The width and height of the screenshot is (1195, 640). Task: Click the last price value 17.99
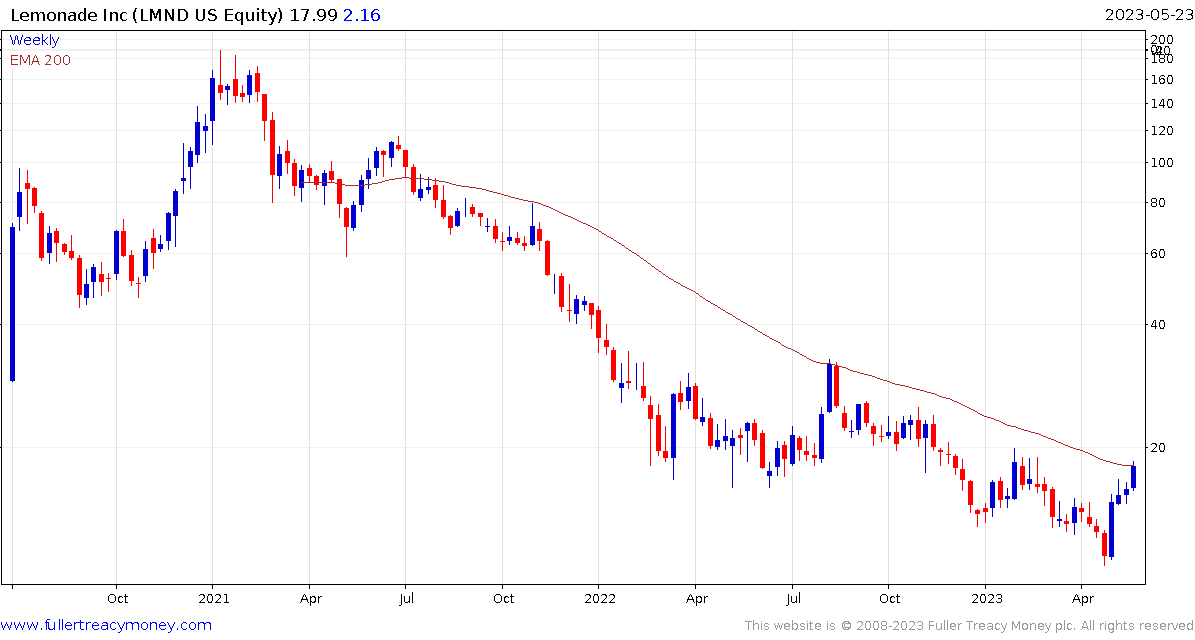click(314, 14)
